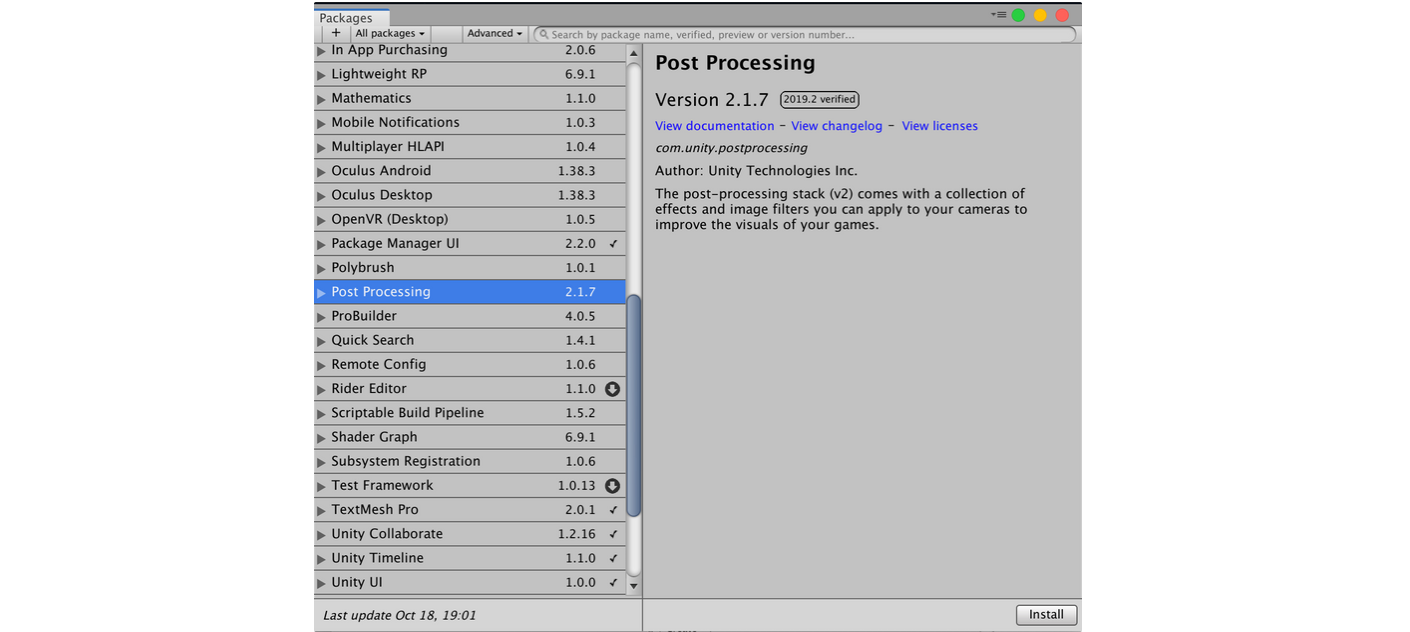1410x632 pixels.
Task: Open the View changelog link
Action: tap(837, 126)
